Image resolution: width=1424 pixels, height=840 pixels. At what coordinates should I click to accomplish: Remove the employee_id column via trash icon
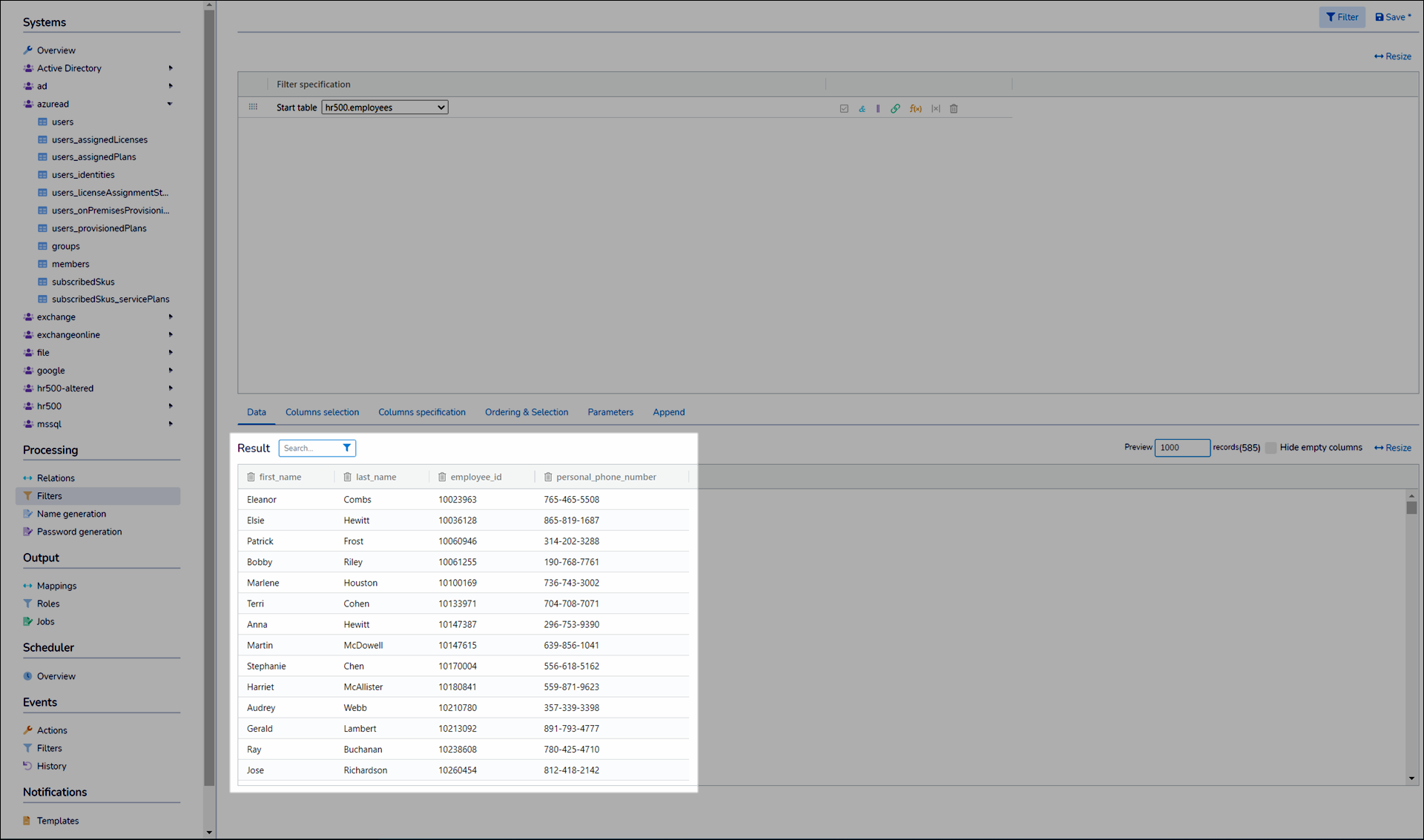point(442,477)
